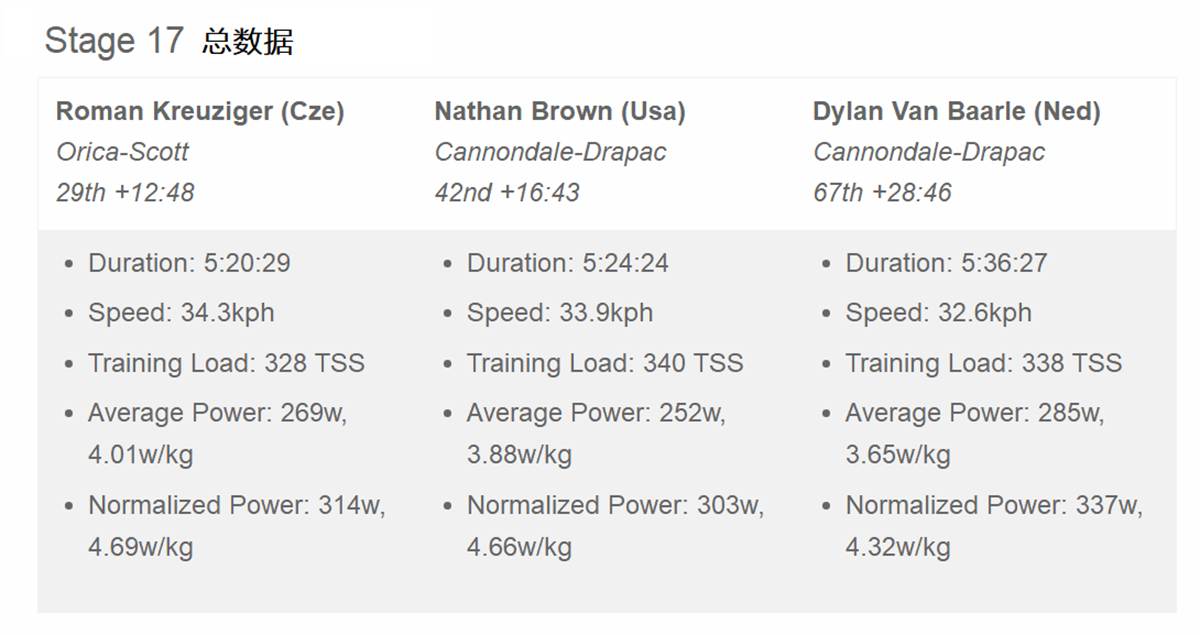Viewport: 1200px width, 635px height.
Task: Click Duration: 5:36:27 entry
Action: click(x=946, y=263)
